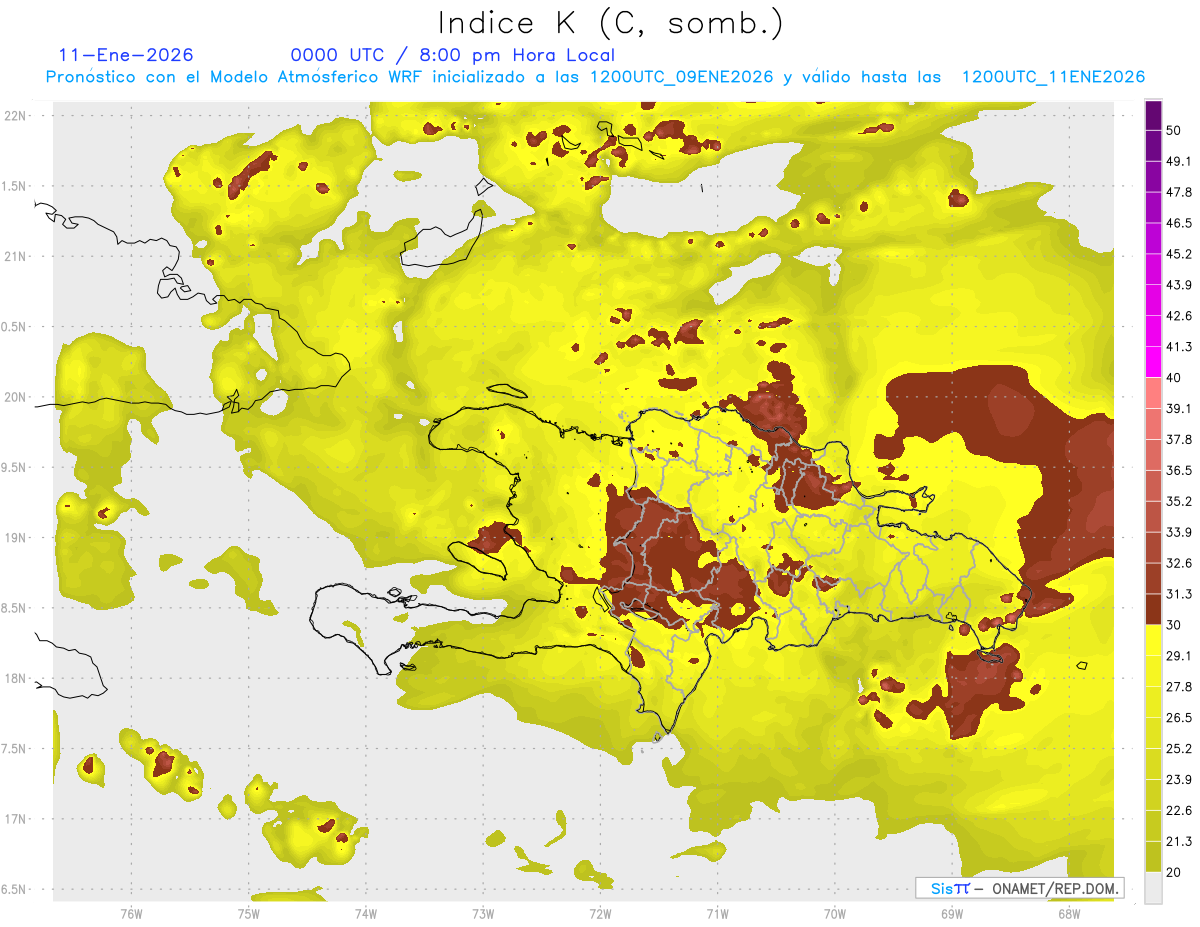Viewport: 1200px width, 927px height.
Task: Click the colorbar value '35.2'
Action: [x=1179, y=501]
